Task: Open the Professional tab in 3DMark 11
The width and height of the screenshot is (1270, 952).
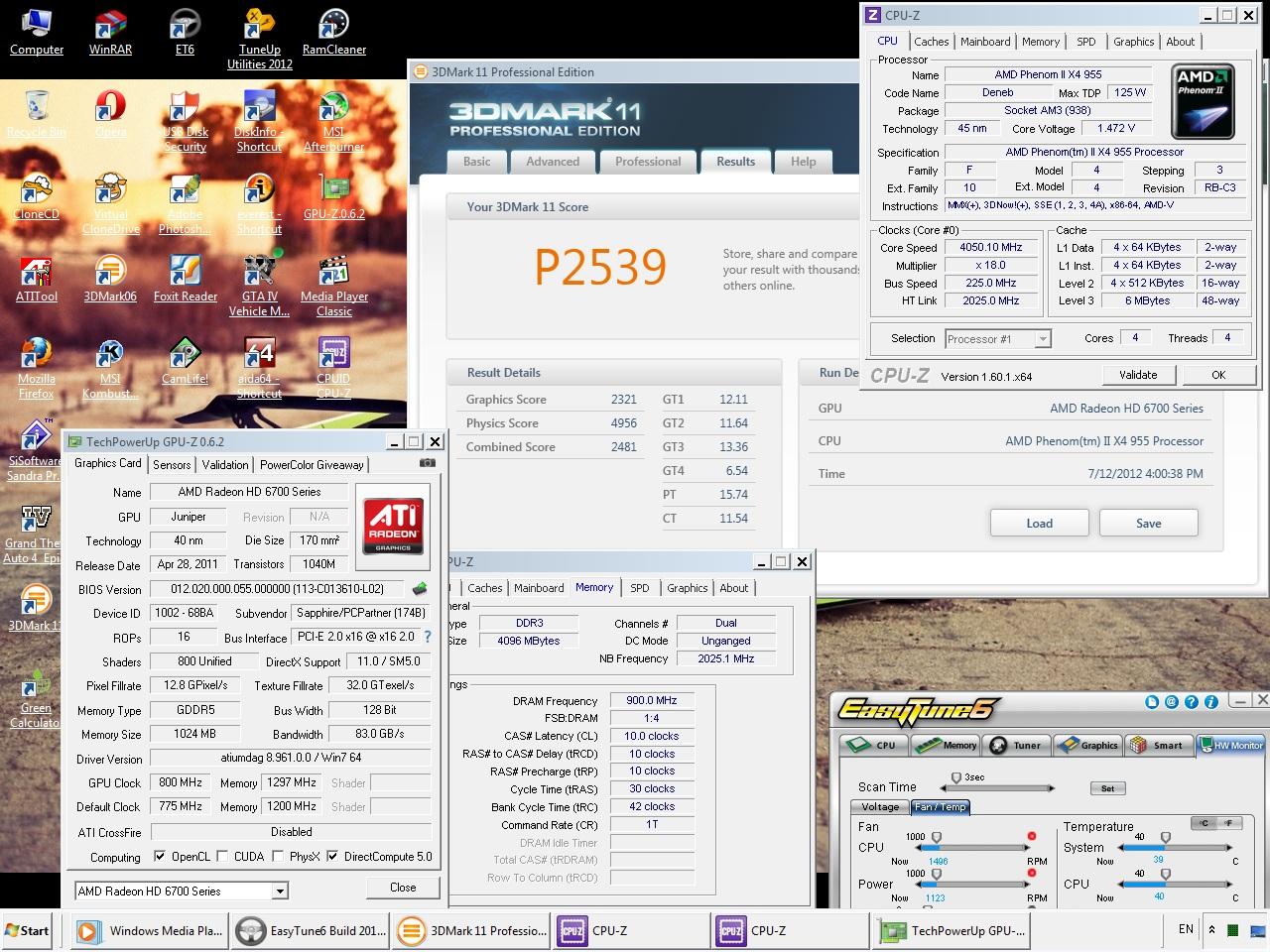Action: pyautogui.click(x=648, y=162)
